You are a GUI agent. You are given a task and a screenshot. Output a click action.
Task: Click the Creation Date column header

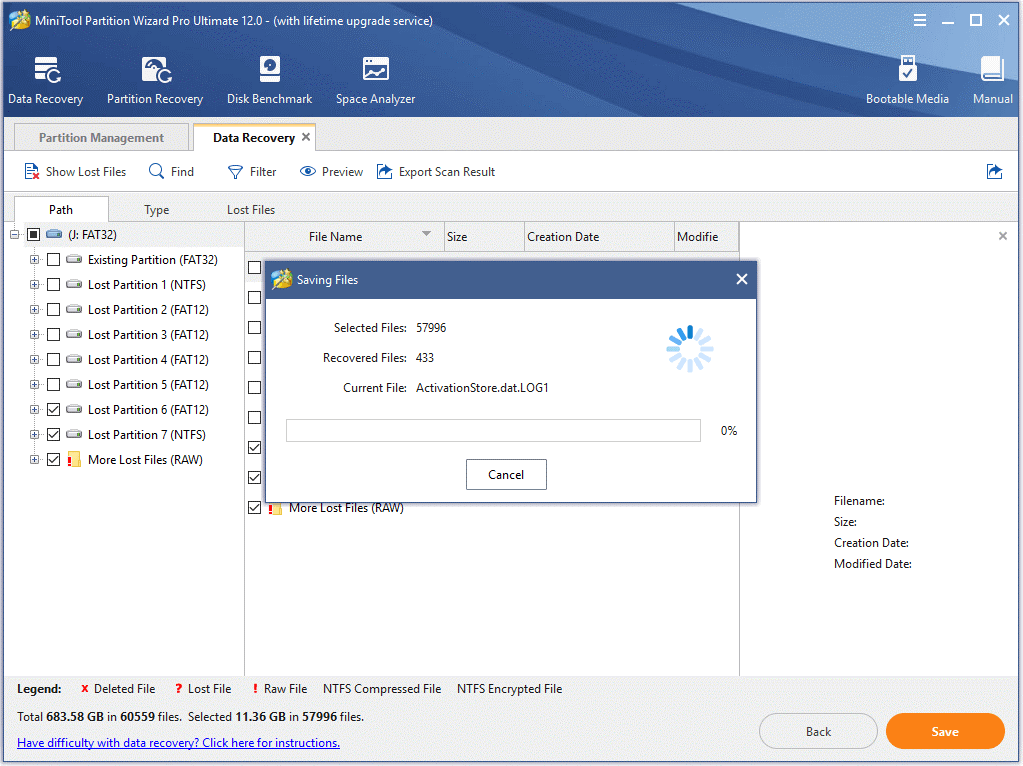[x=599, y=236]
